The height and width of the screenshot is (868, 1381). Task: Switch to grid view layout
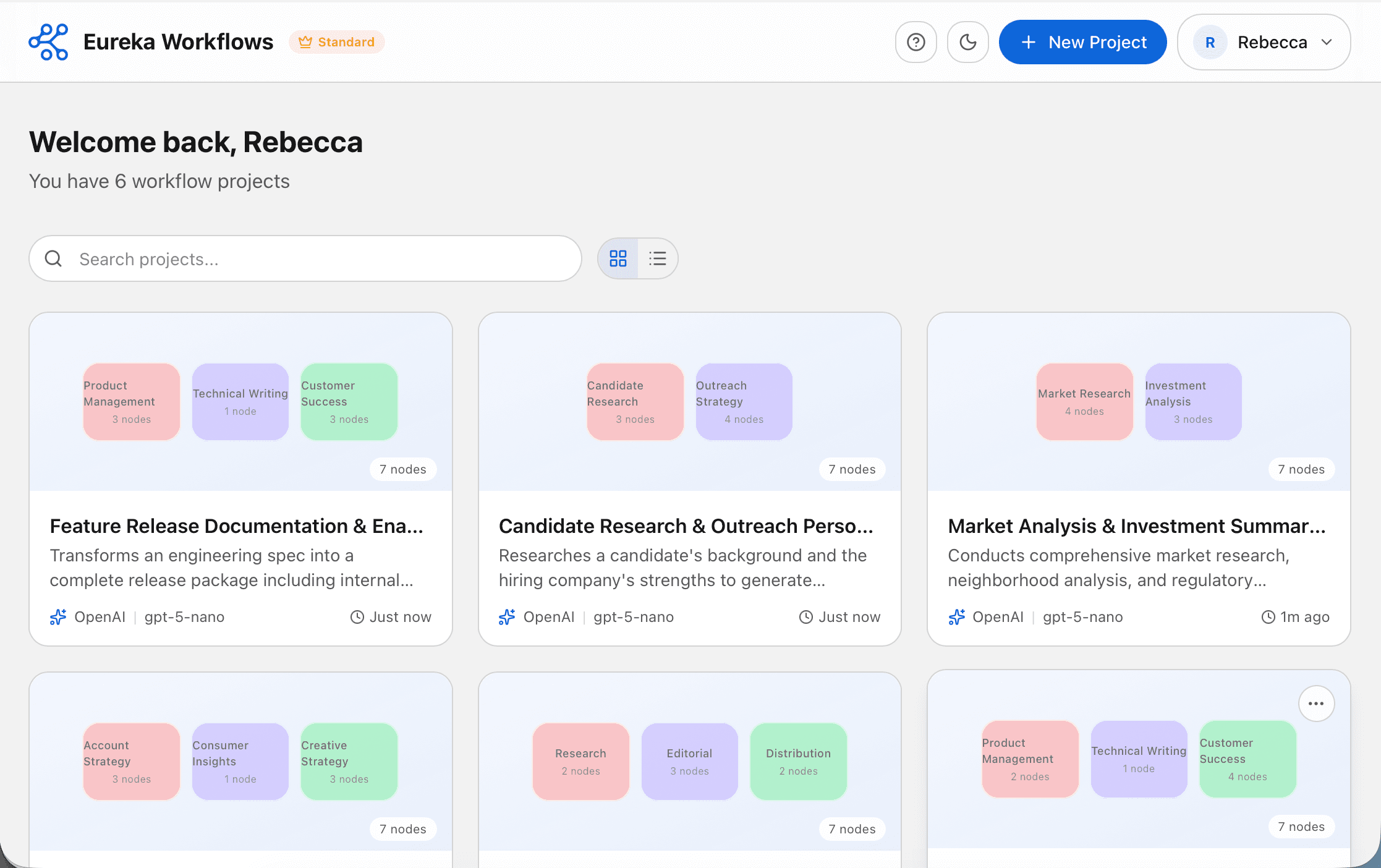pos(618,258)
